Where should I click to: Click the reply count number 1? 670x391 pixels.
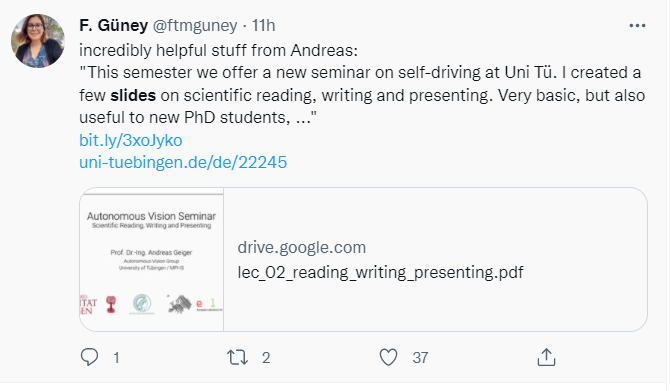[116, 358]
